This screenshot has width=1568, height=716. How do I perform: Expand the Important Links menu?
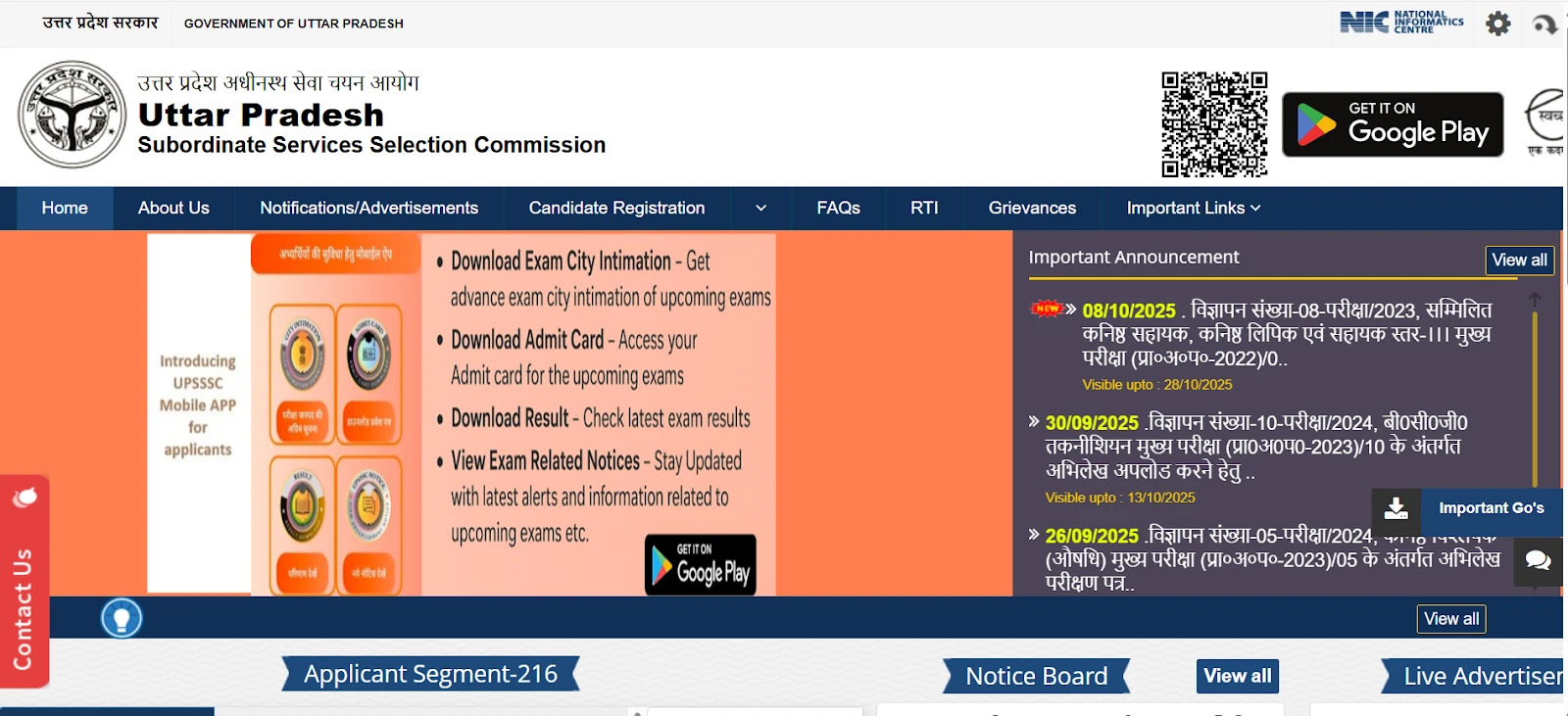click(1193, 209)
